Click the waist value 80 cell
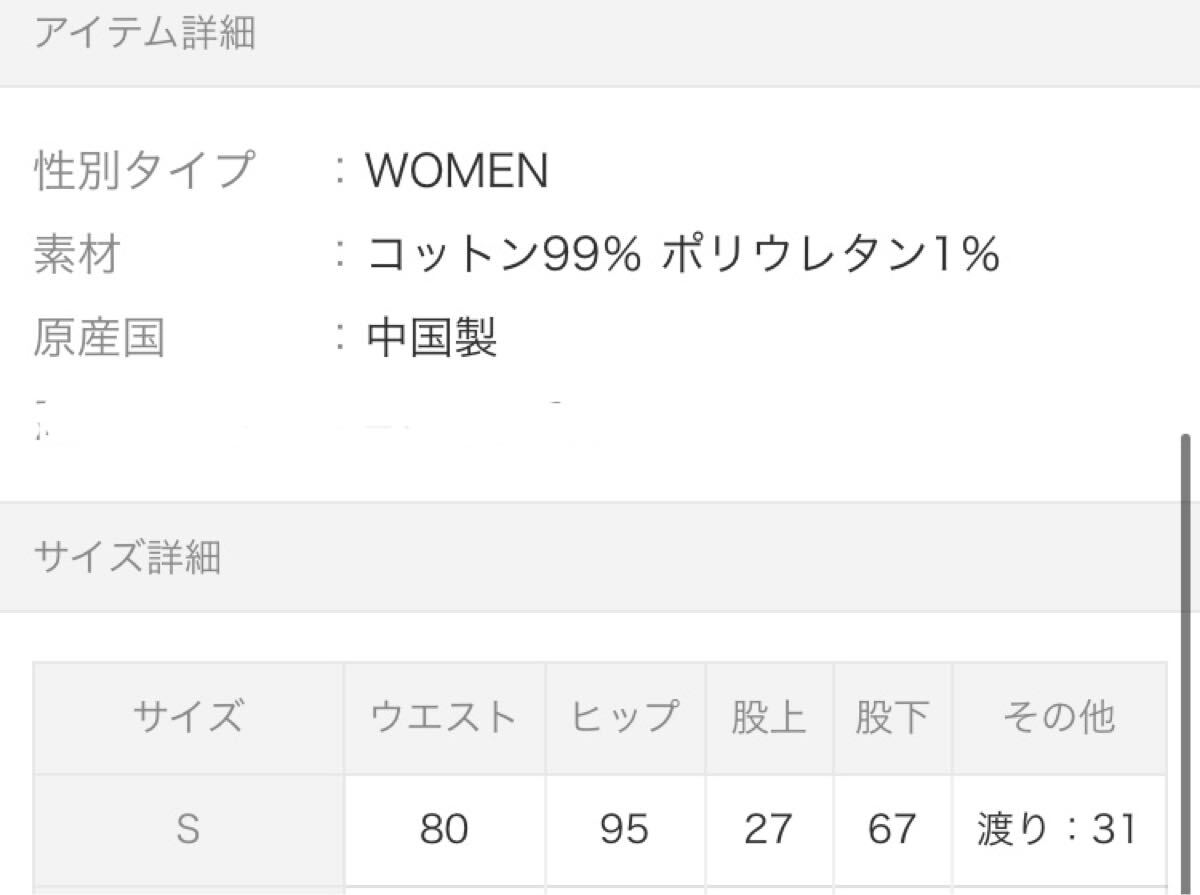 444,829
